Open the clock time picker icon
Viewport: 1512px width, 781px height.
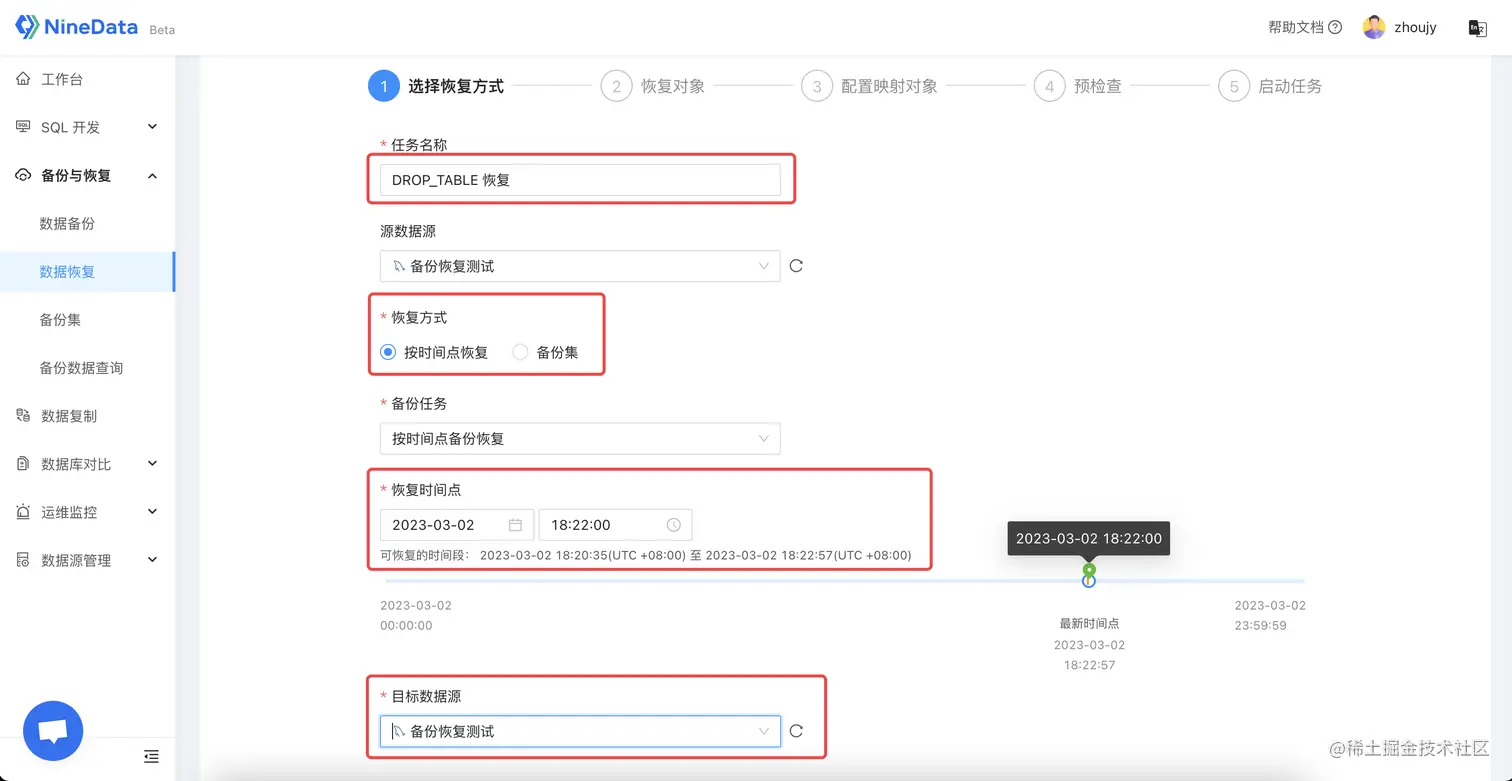pos(674,525)
